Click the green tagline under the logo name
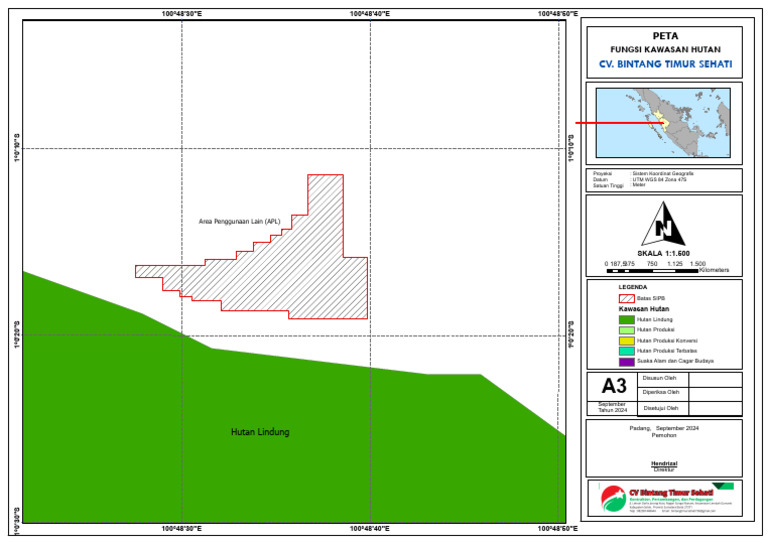The width and height of the screenshot is (768, 542). point(671,499)
